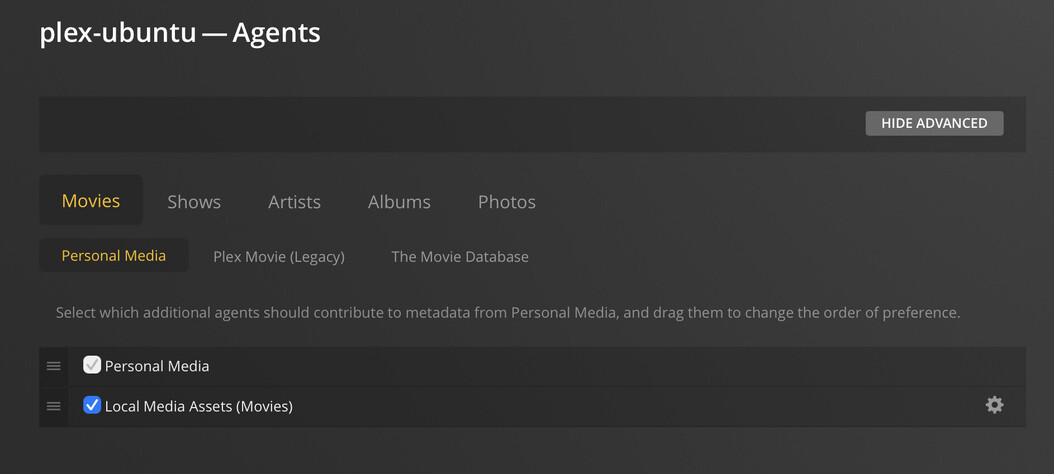
Task: Switch to the Shows tab
Action: 194,202
